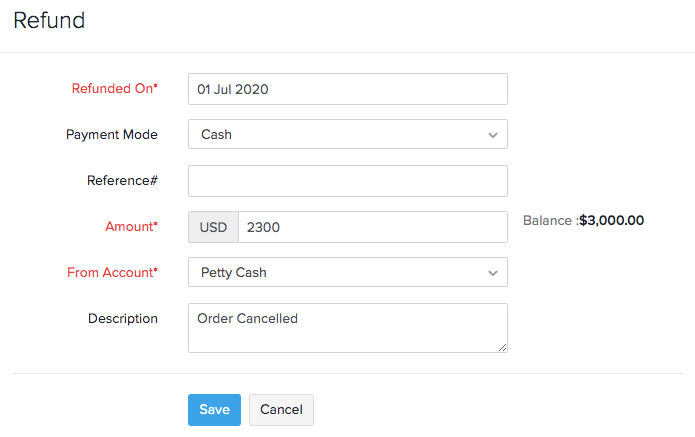Screen dimensions: 695x437
Task: Click the $3,000.00 balance amount
Action: tap(611, 220)
